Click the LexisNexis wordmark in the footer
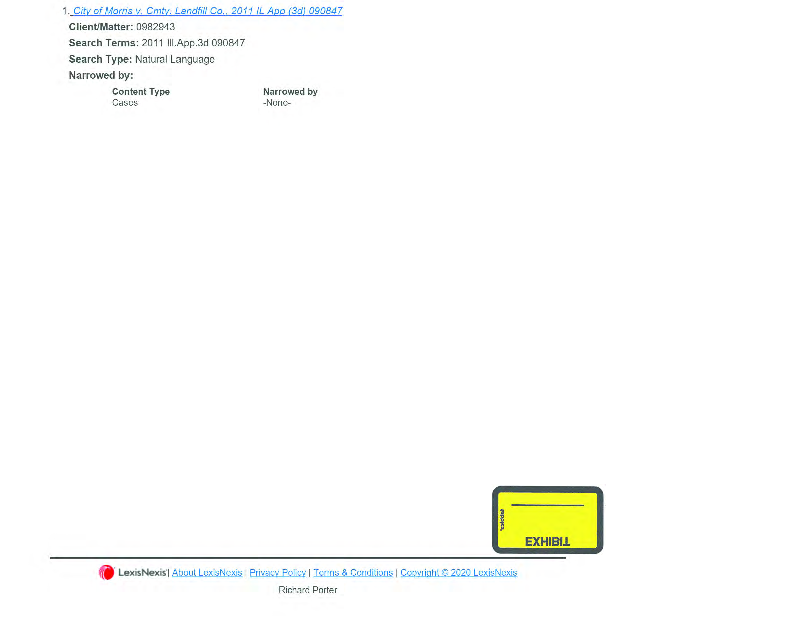 tap(142, 573)
